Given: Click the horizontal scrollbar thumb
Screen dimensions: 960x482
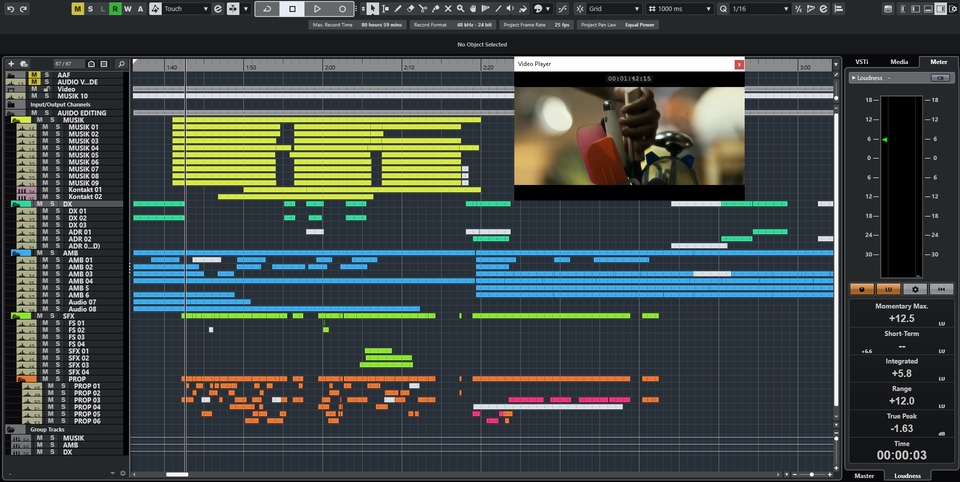Looking at the screenshot, I should click(177, 475).
